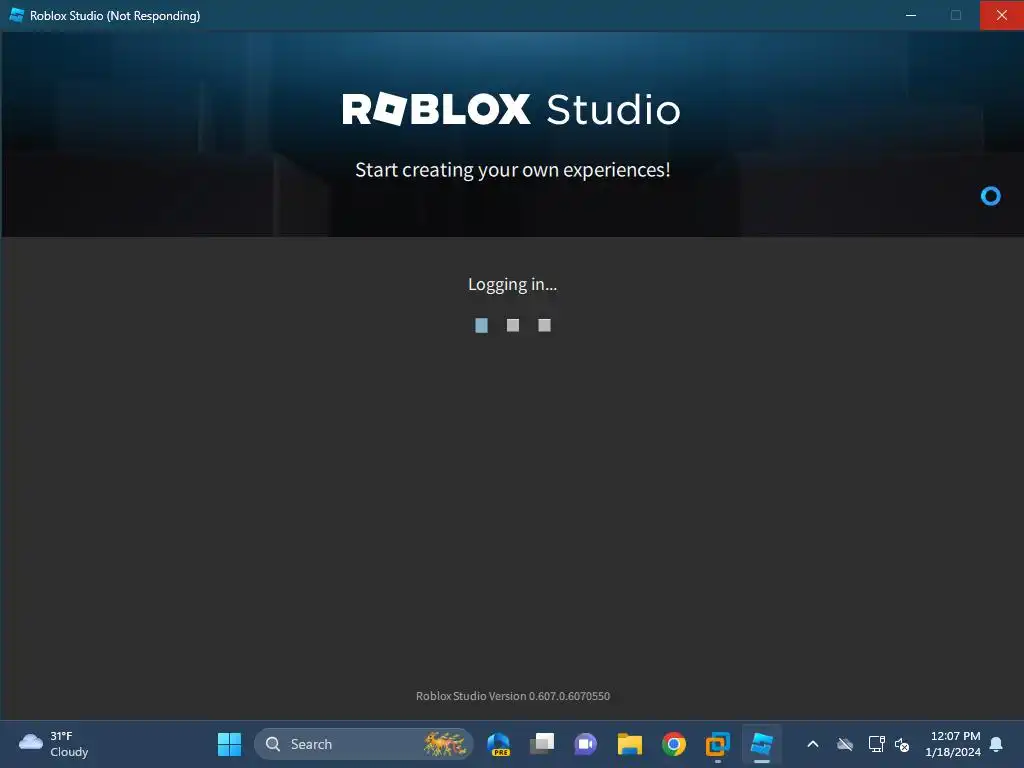The height and width of the screenshot is (768, 1024).
Task: Launch the purple video chat app
Action: [x=586, y=744]
